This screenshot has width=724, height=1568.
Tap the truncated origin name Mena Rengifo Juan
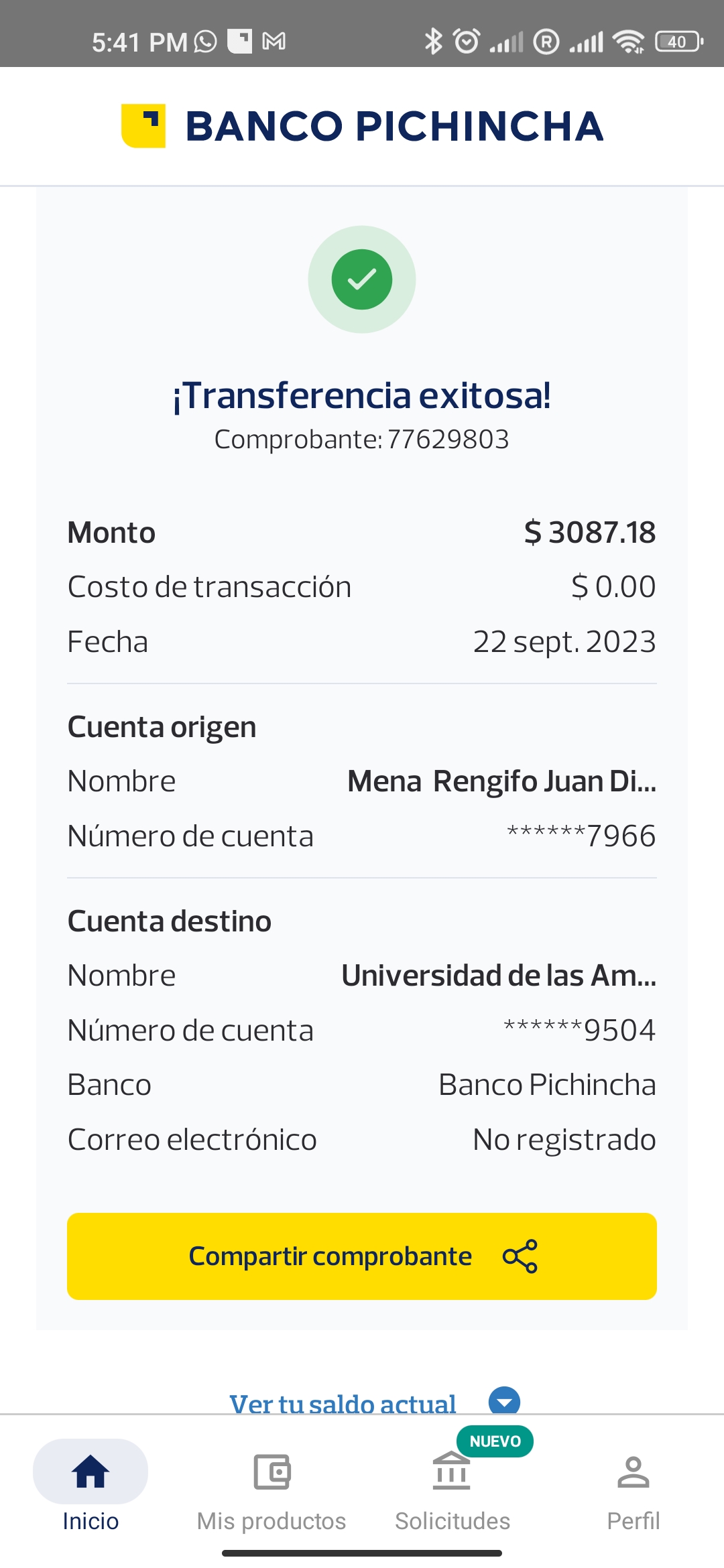click(x=501, y=781)
